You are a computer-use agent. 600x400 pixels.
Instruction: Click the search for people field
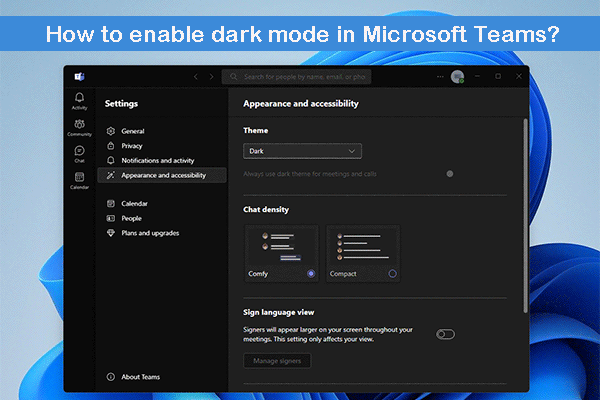pyautogui.click(x=297, y=77)
